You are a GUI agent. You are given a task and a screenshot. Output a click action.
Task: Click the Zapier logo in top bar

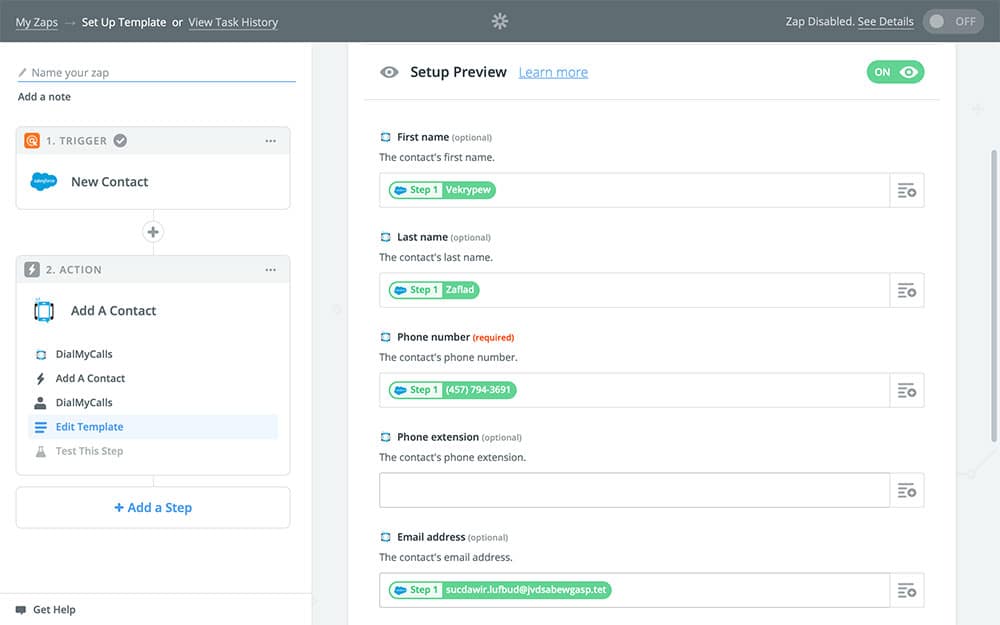[x=500, y=21]
